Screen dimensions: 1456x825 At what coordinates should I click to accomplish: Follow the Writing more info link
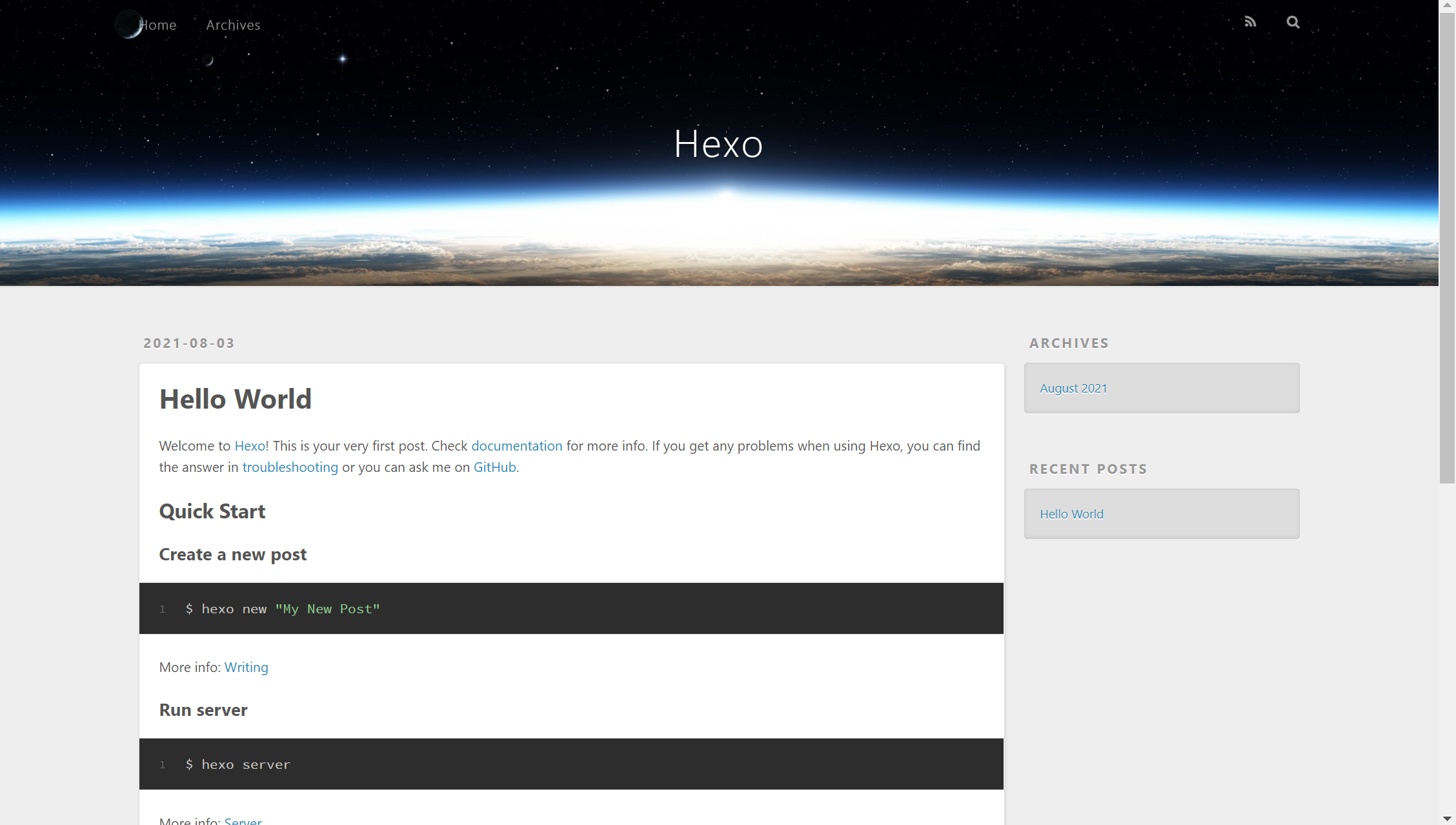[246, 667]
